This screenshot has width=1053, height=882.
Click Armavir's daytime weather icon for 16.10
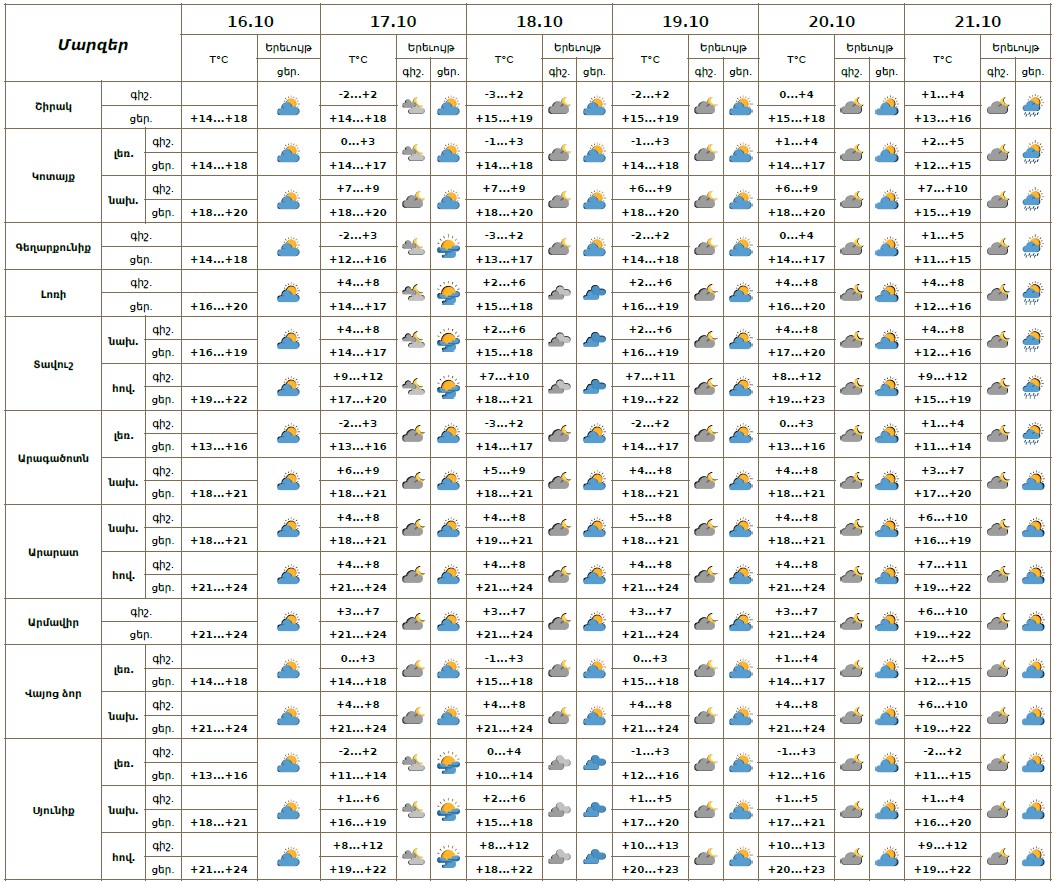click(x=289, y=622)
